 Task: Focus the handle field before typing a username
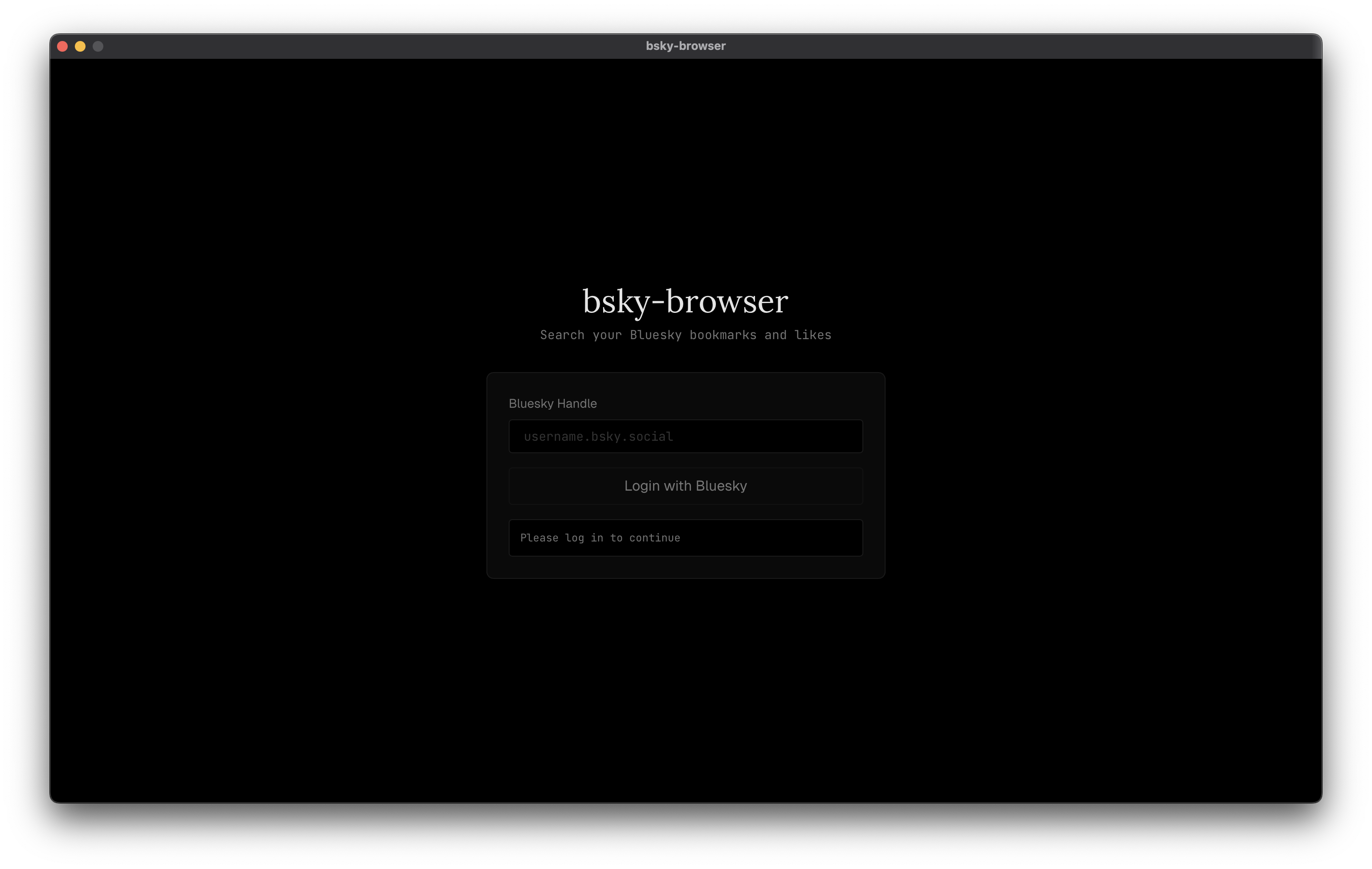686,436
